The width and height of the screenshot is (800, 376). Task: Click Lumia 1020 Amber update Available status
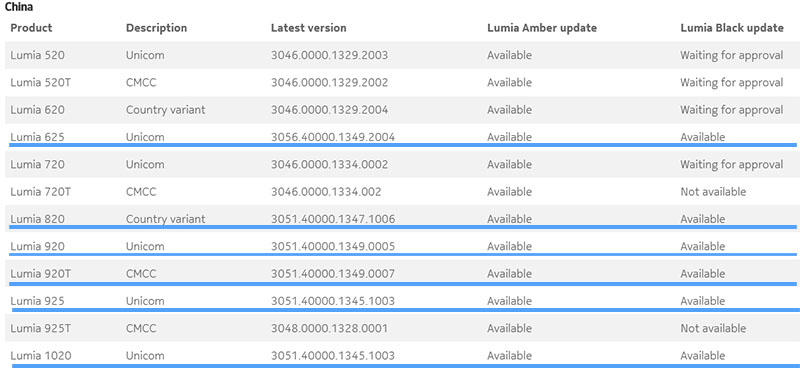510,356
